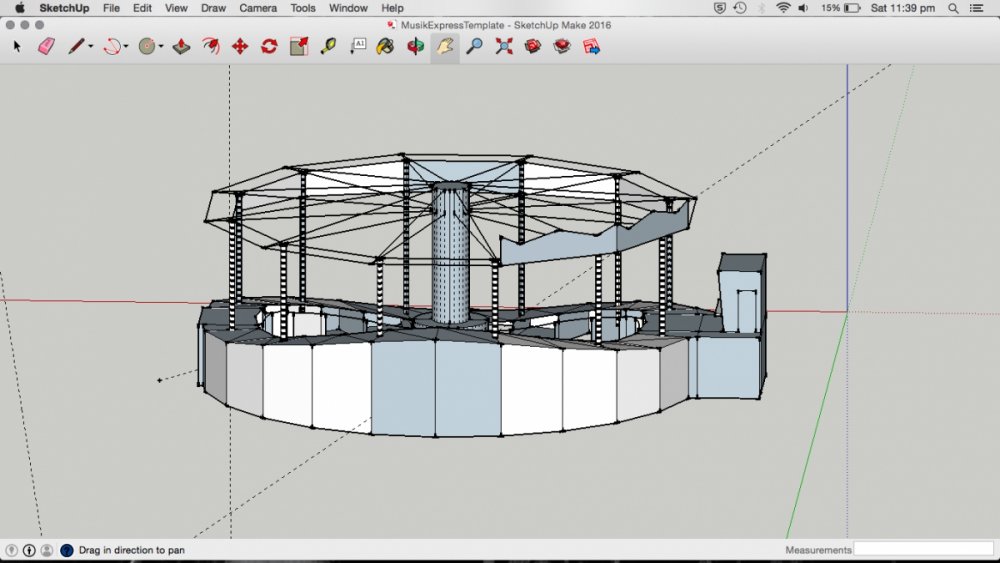Image resolution: width=1000 pixels, height=563 pixels.
Task: Activate the Tape Measure tool
Action: [x=327, y=46]
